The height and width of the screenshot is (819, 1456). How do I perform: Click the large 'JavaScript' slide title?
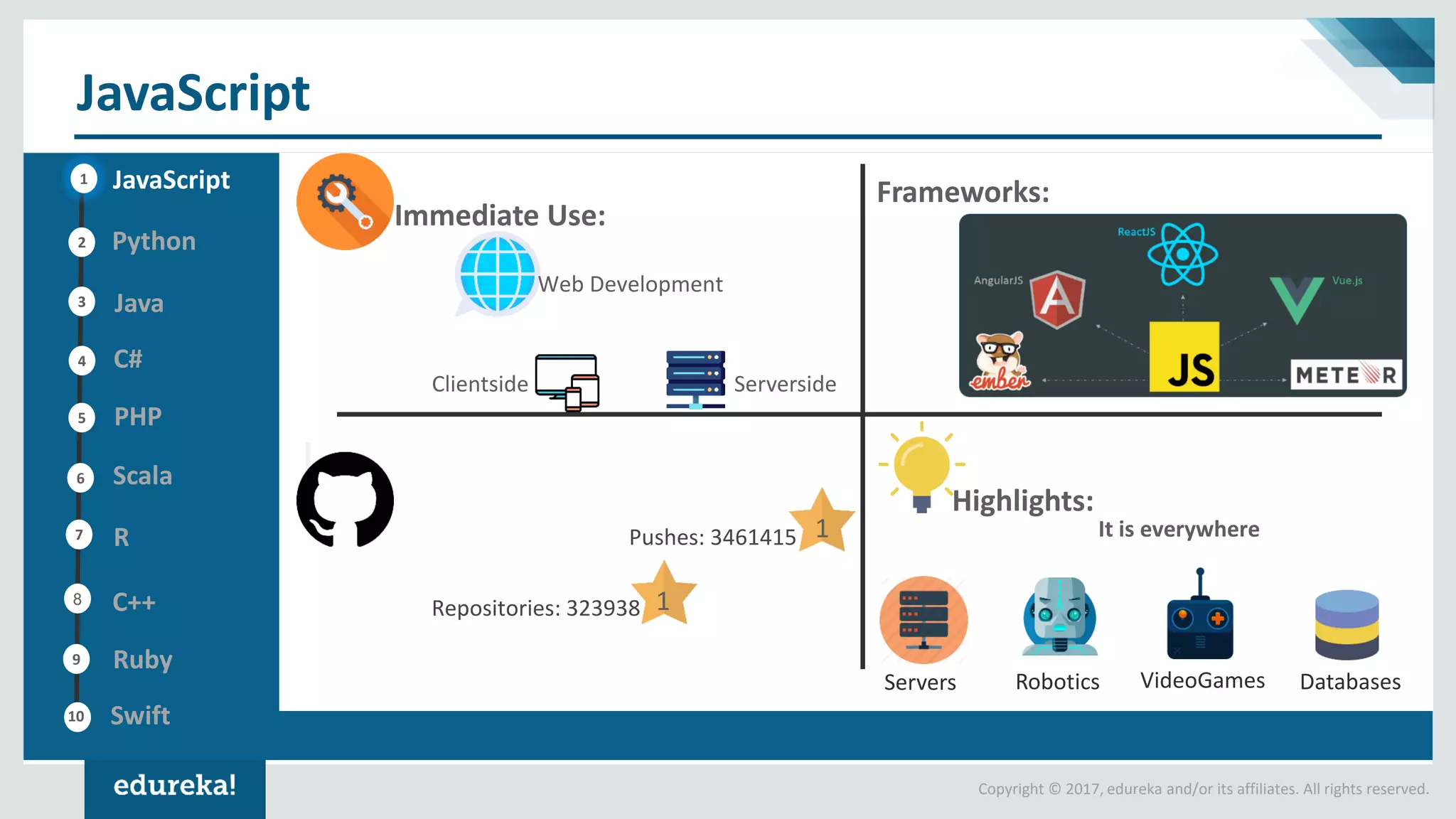click(x=193, y=94)
